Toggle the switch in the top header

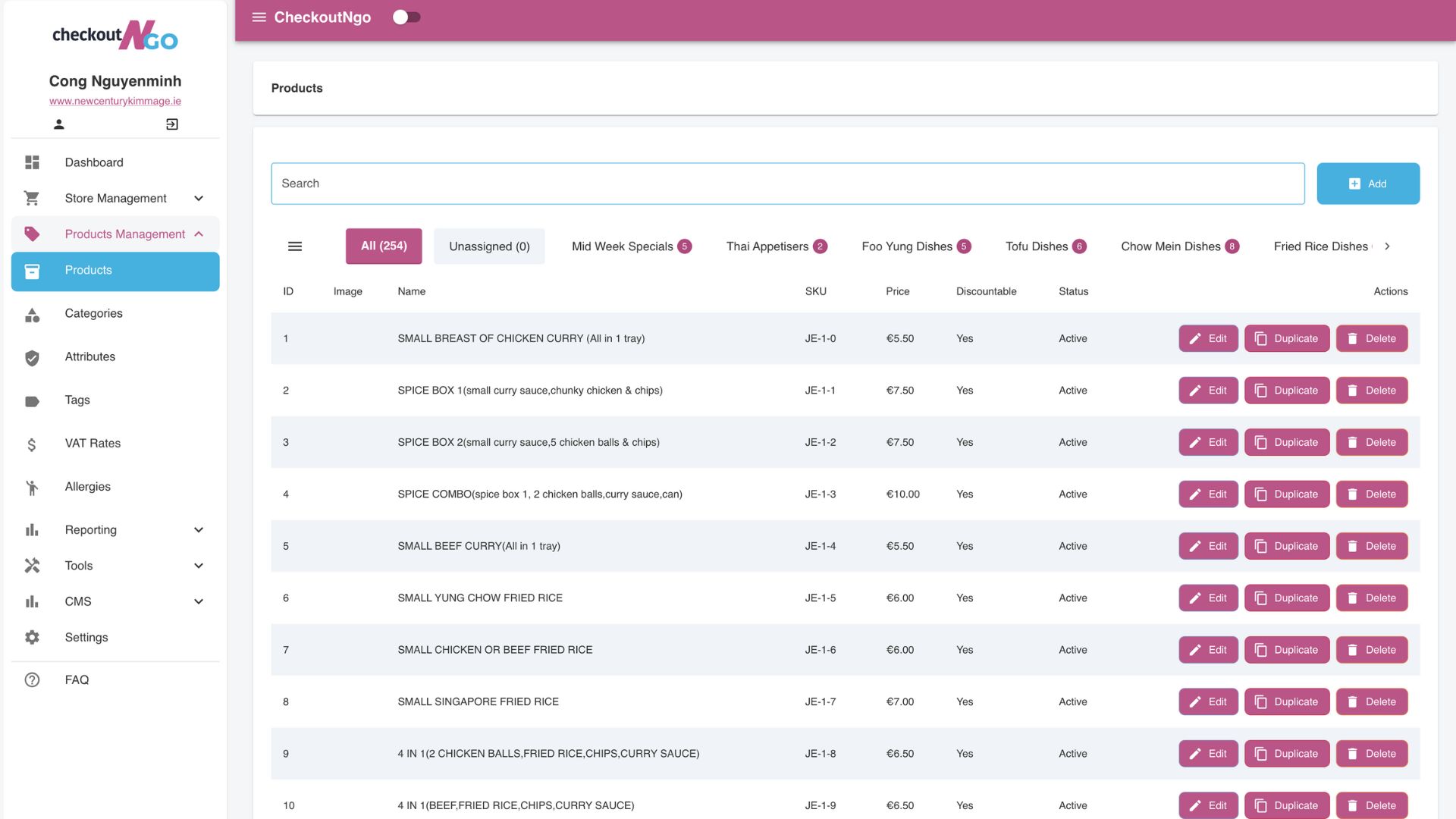click(406, 17)
